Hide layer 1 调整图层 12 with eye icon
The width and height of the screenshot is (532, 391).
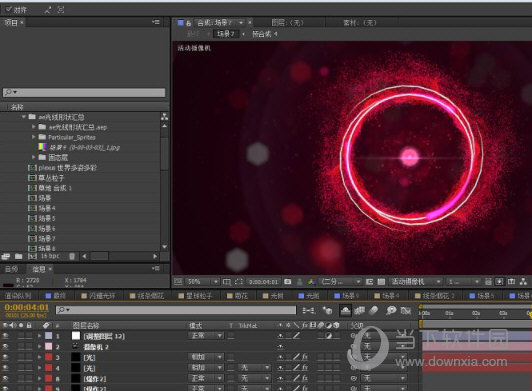pyautogui.click(x=5, y=336)
